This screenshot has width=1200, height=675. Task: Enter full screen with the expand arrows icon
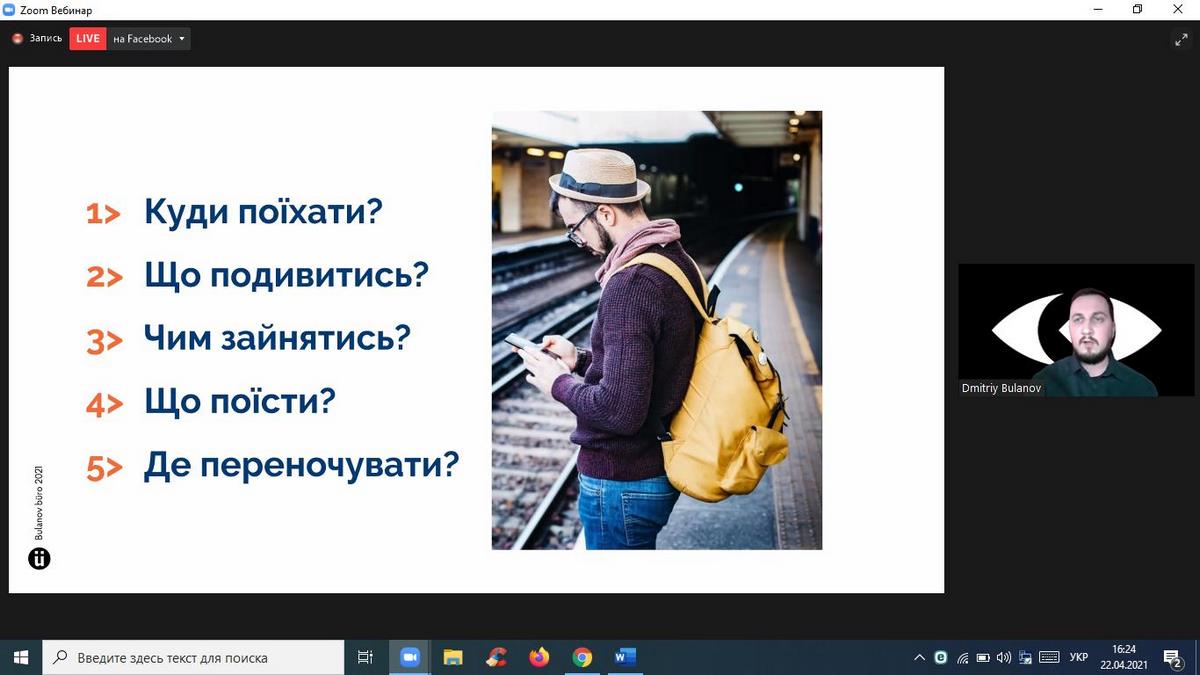pyautogui.click(x=1180, y=39)
